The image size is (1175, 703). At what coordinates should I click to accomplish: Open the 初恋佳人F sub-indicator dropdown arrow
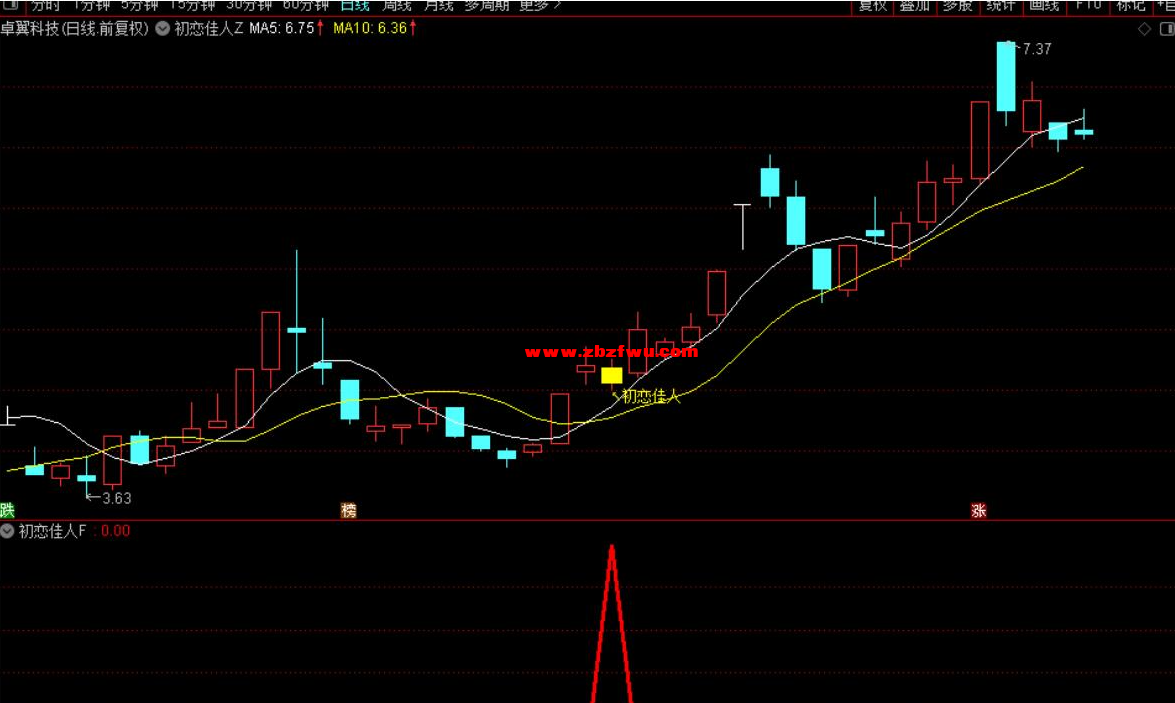click(7, 531)
